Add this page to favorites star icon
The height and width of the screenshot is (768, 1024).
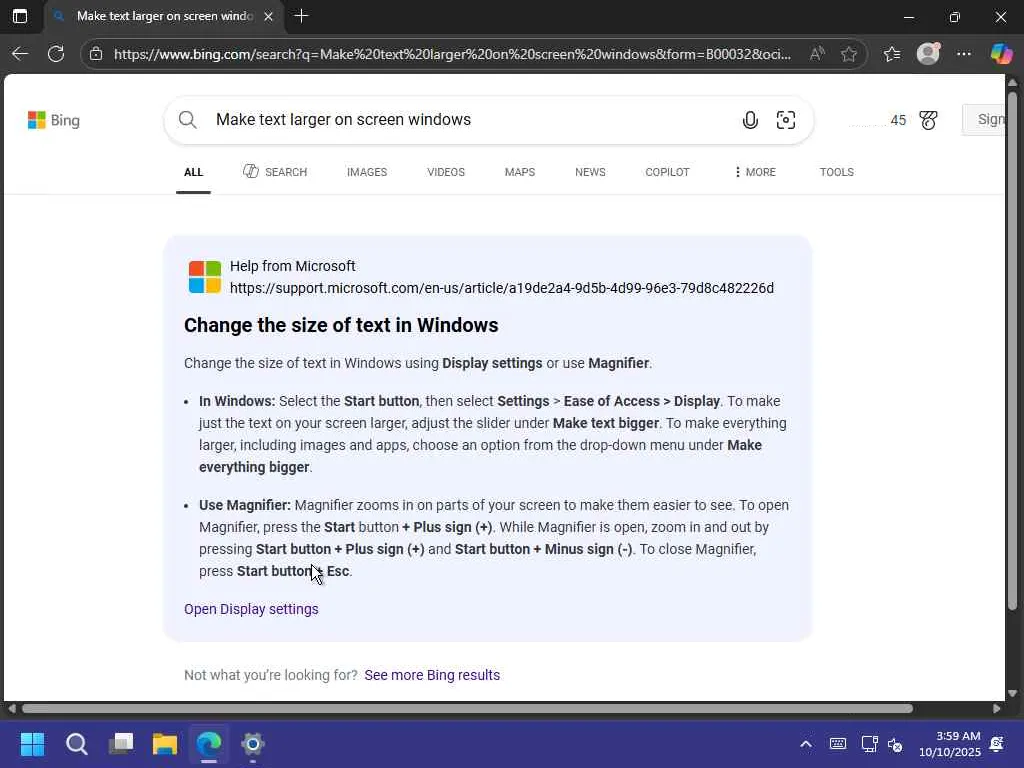[x=849, y=54]
